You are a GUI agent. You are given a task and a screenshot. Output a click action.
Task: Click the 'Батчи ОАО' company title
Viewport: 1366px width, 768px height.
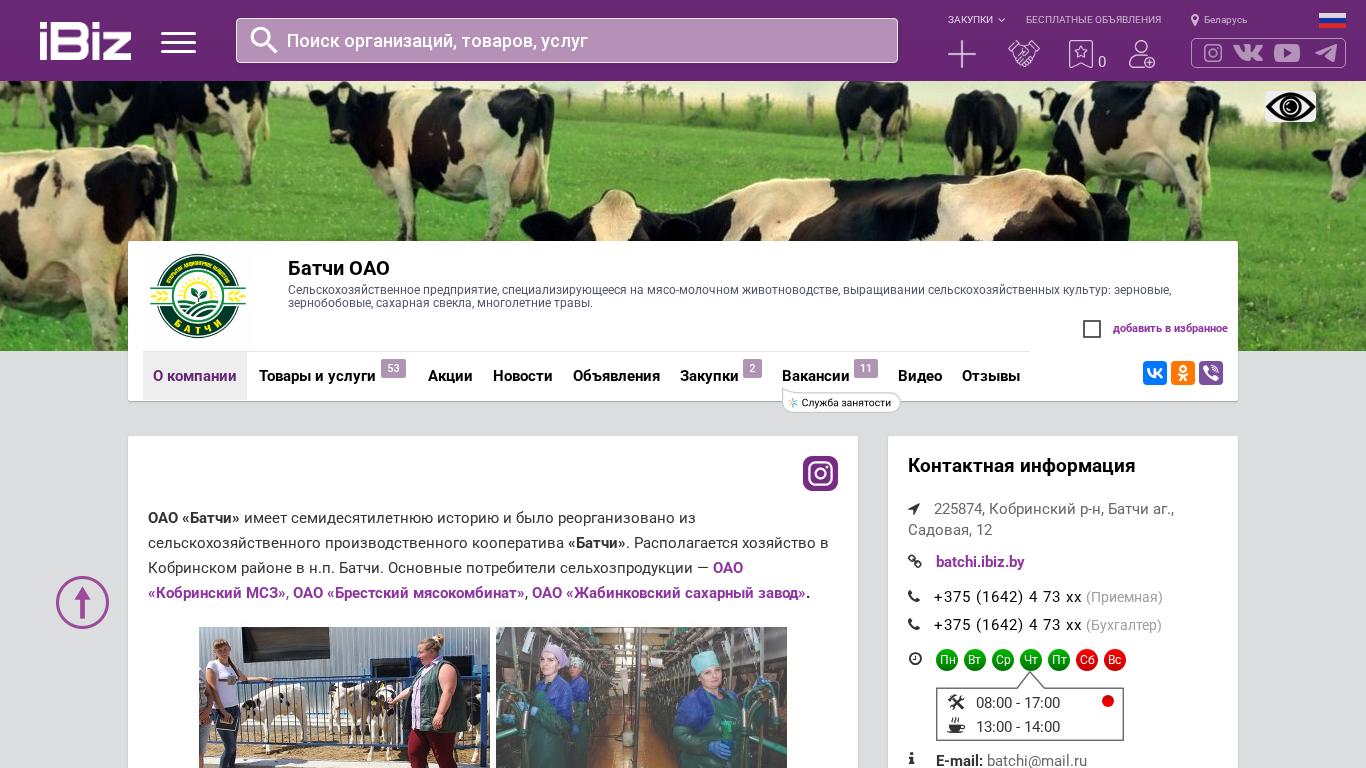[339, 268]
